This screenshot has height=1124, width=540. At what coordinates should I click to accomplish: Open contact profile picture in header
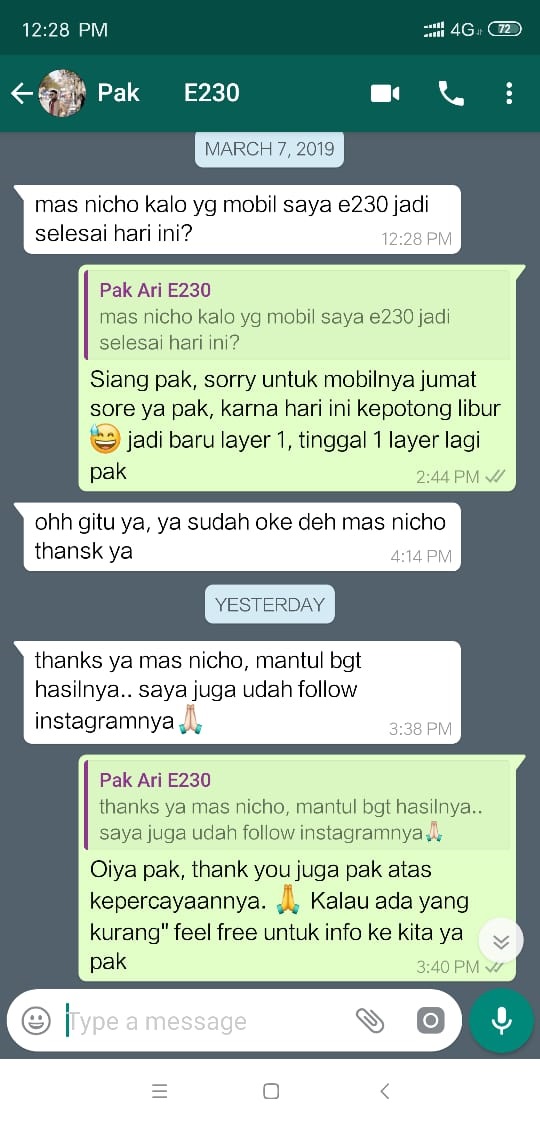point(62,93)
